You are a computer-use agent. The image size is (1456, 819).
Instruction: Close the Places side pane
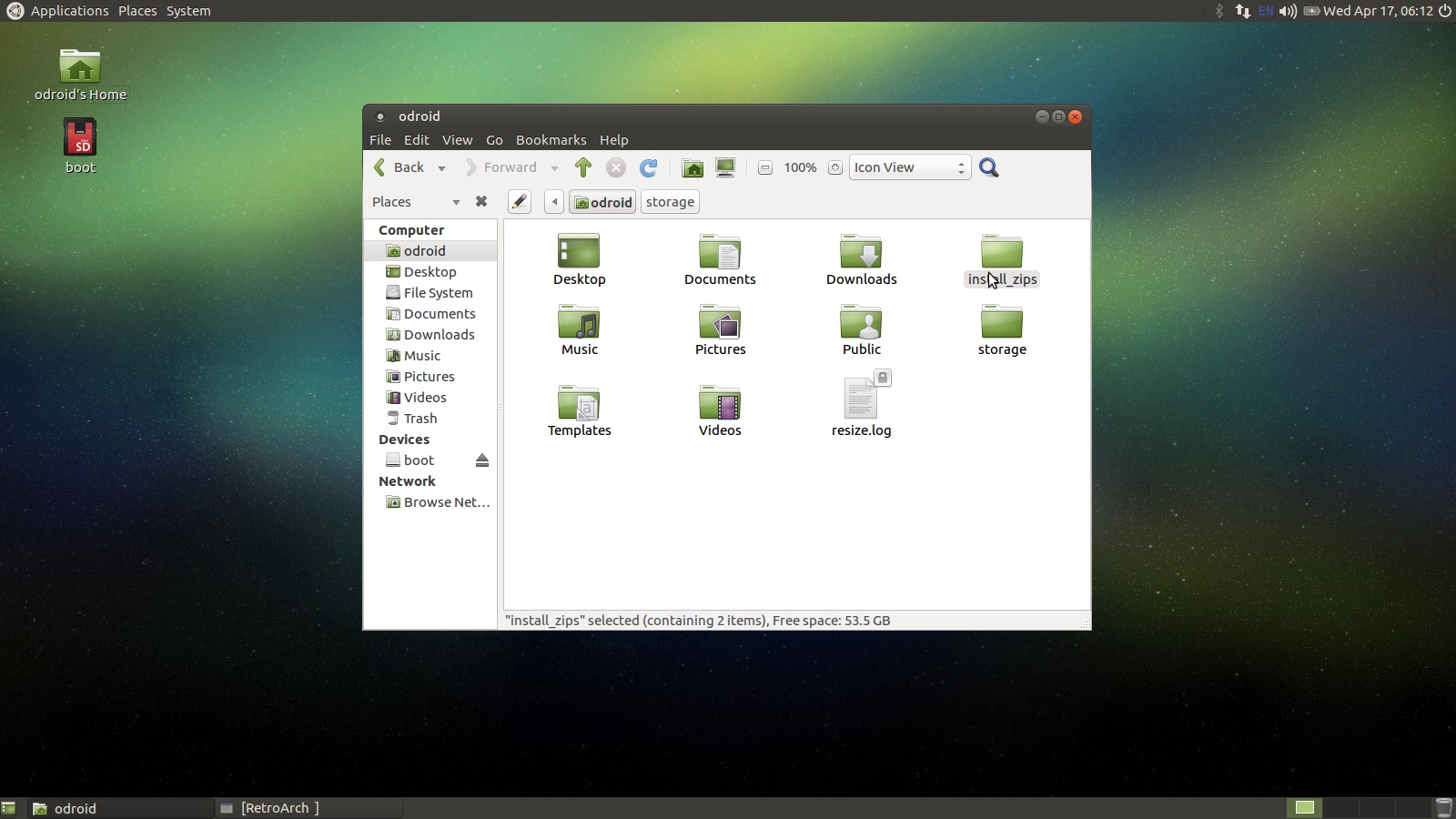481,202
